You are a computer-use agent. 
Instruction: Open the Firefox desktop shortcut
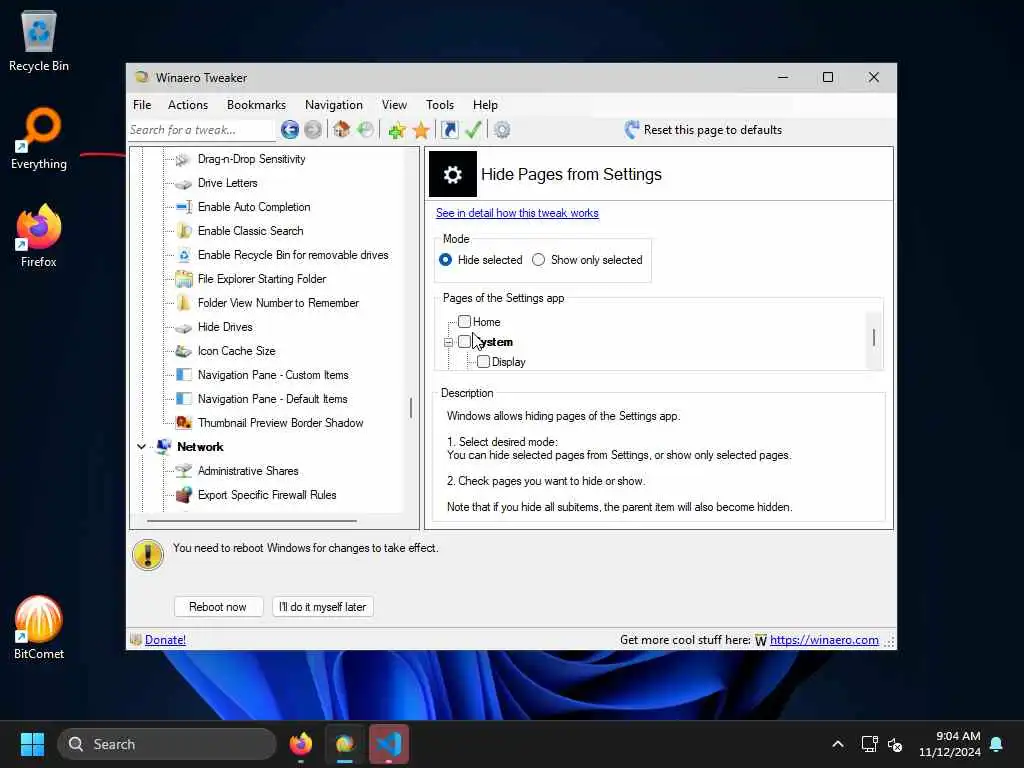pyautogui.click(x=39, y=236)
